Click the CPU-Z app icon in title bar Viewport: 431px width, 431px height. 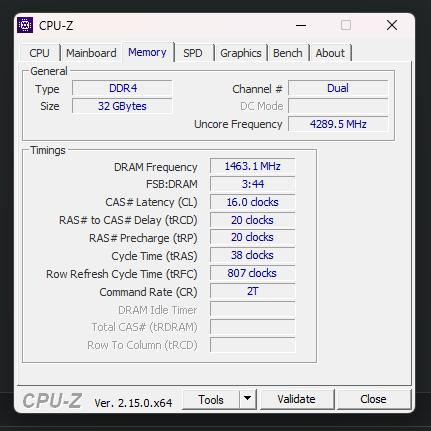point(25,25)
